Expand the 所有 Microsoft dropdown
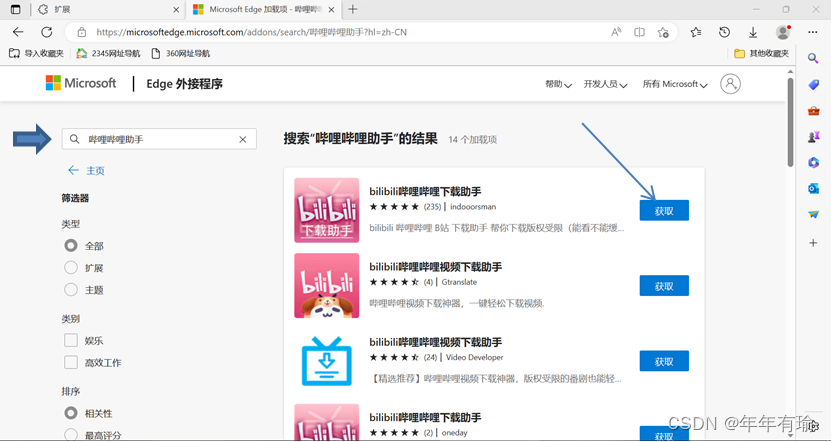Image resolution: width=835 pixels, height=442 pixels. tap(675, 84)
